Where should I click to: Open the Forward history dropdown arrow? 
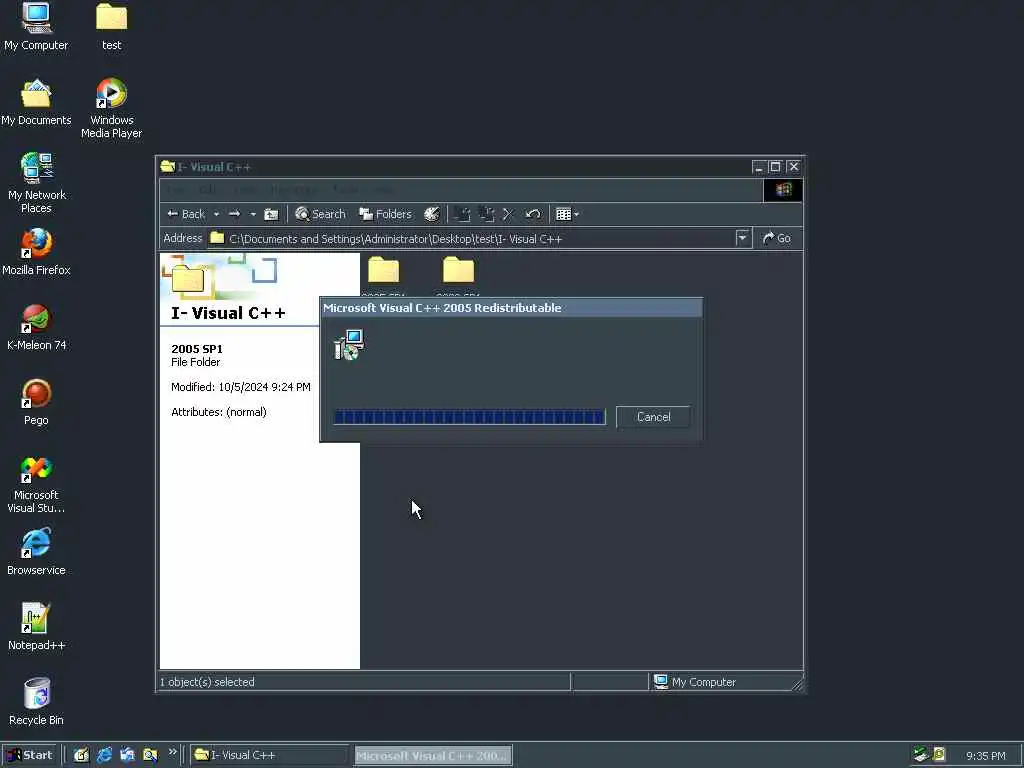(x=253, y=214)
